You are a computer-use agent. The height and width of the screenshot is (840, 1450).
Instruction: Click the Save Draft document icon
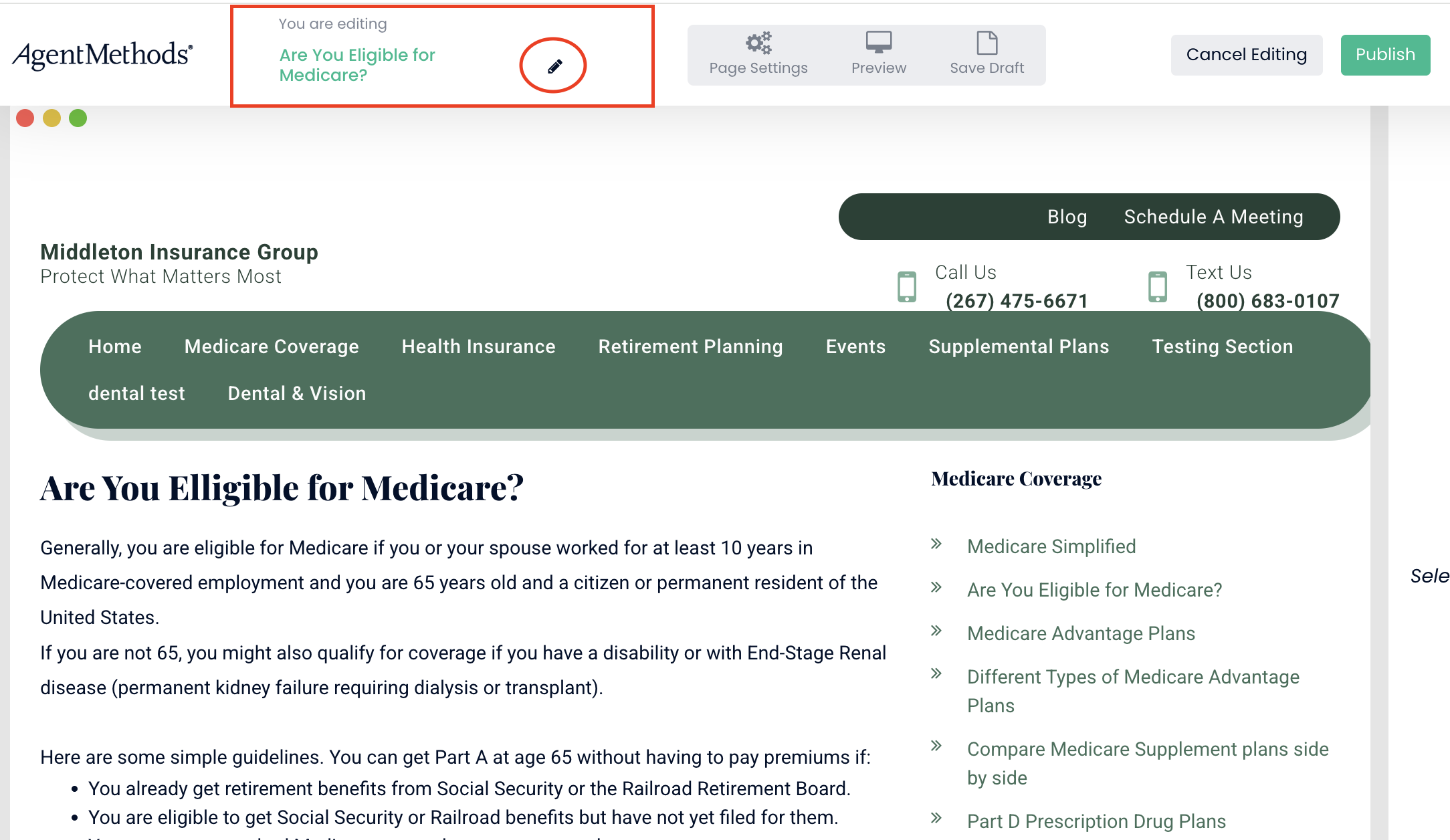coord(987,43)
